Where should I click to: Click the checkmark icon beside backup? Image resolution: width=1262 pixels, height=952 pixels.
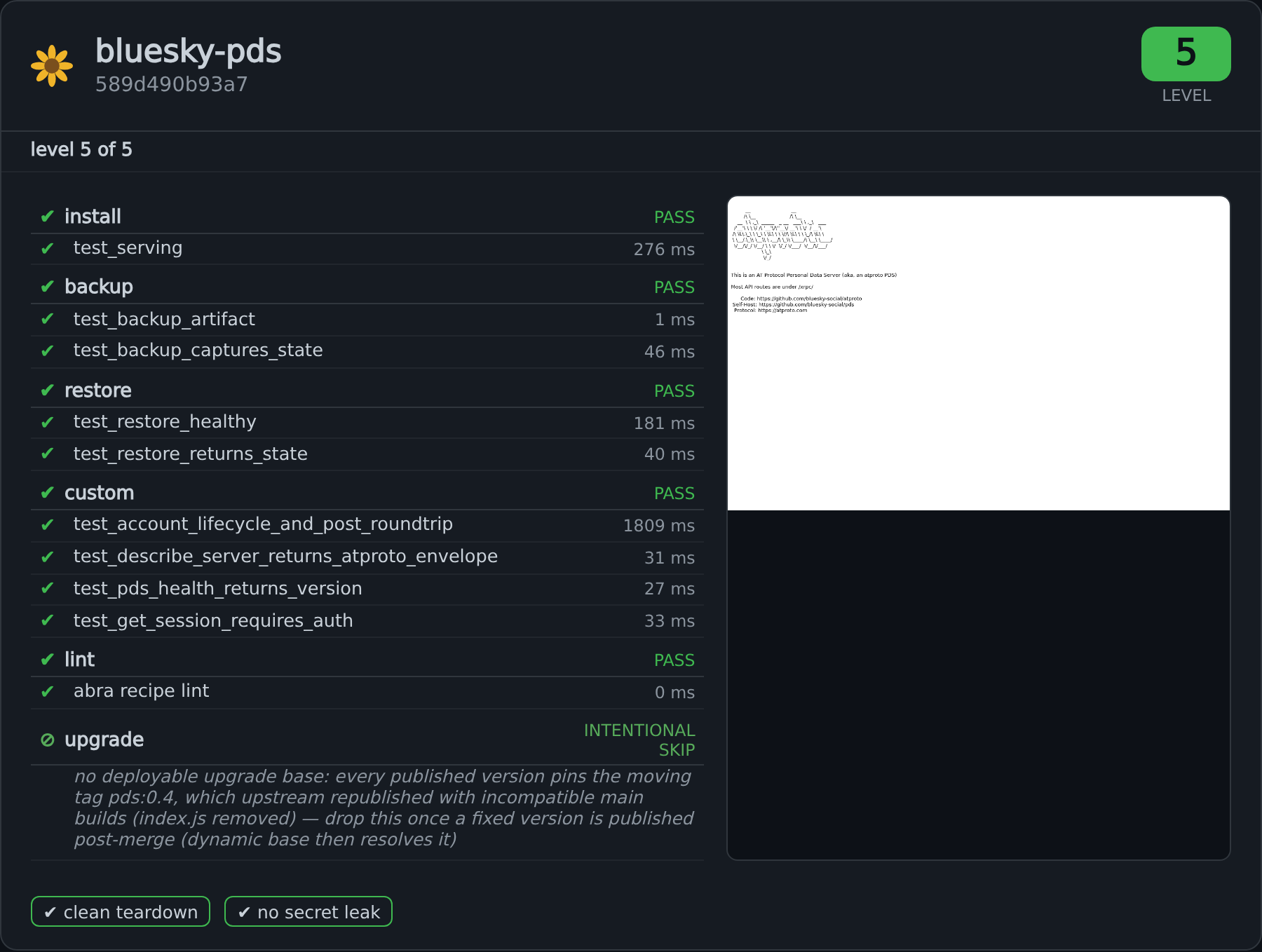tap(48, 287)
